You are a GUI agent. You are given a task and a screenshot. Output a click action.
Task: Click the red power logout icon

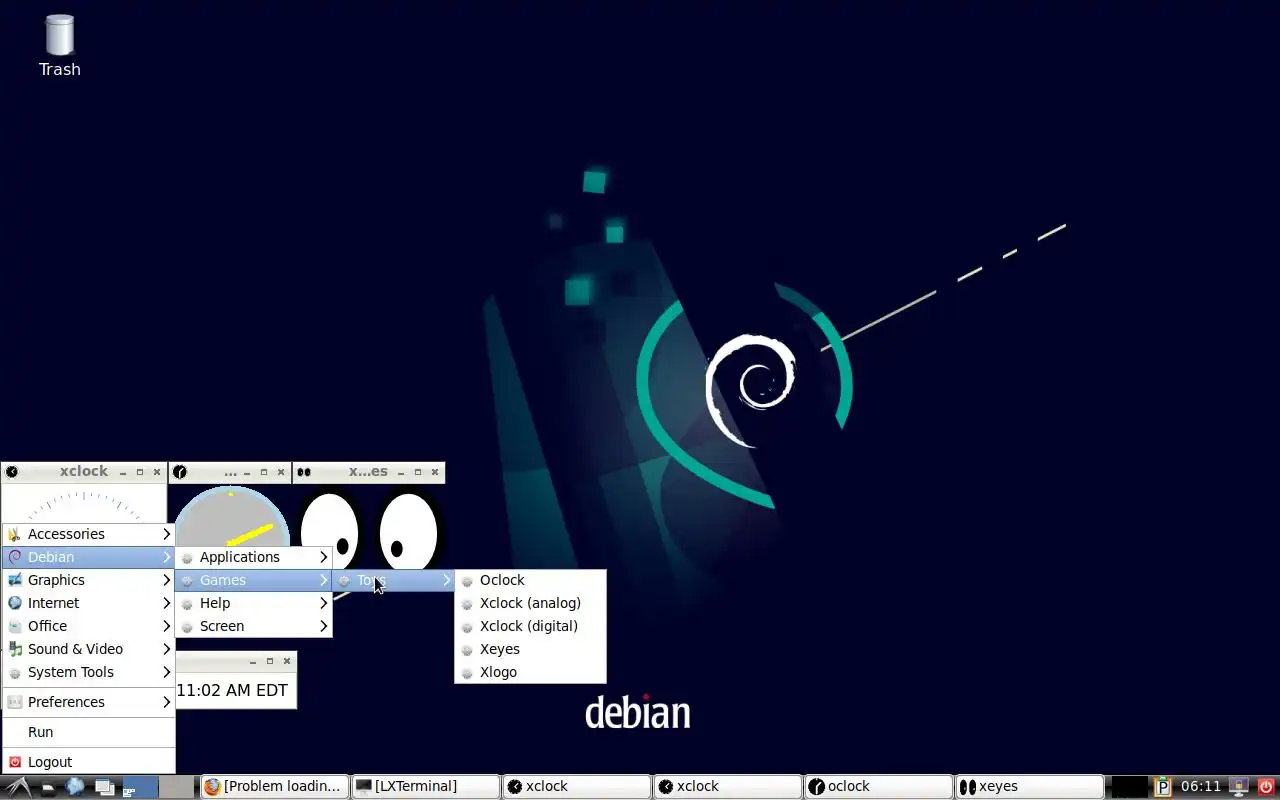click(1266, 787)
